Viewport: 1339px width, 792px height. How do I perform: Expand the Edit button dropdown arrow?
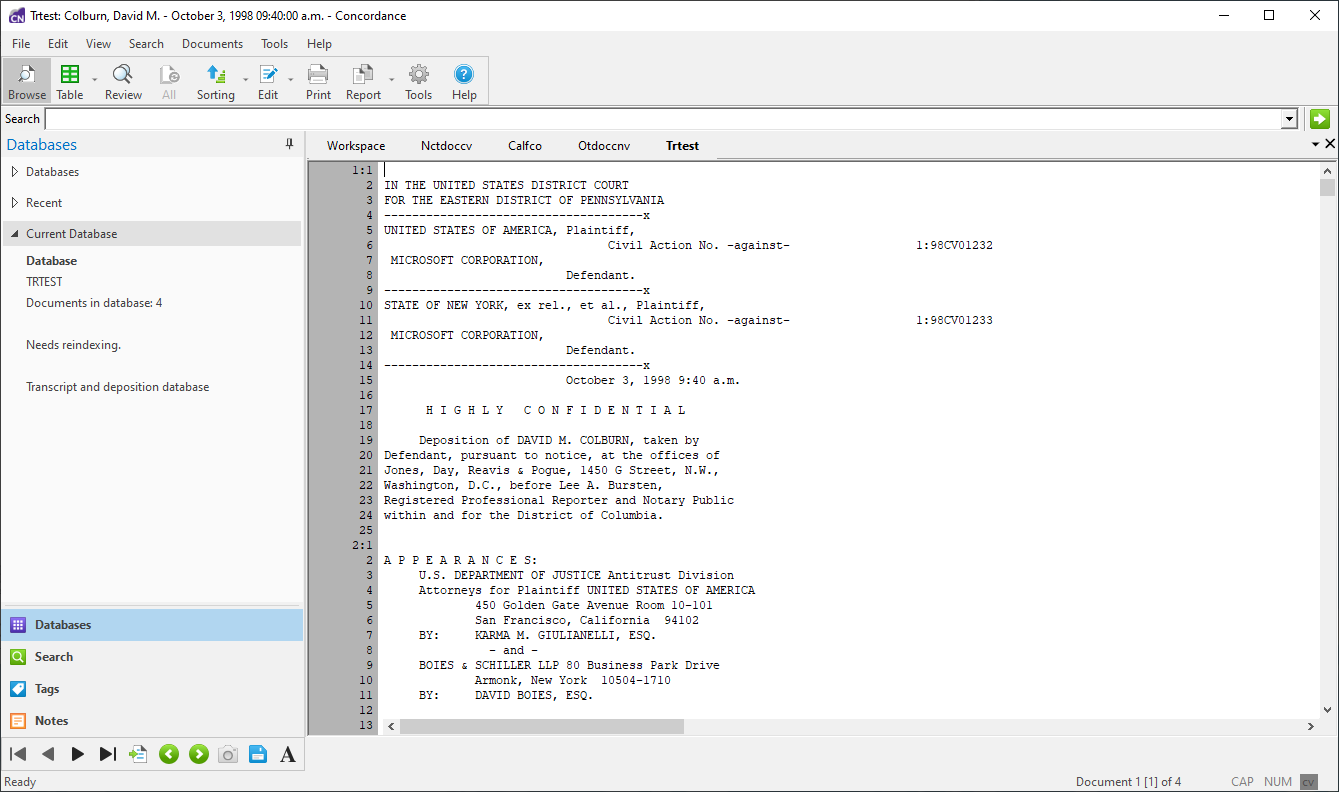(291, 81)
